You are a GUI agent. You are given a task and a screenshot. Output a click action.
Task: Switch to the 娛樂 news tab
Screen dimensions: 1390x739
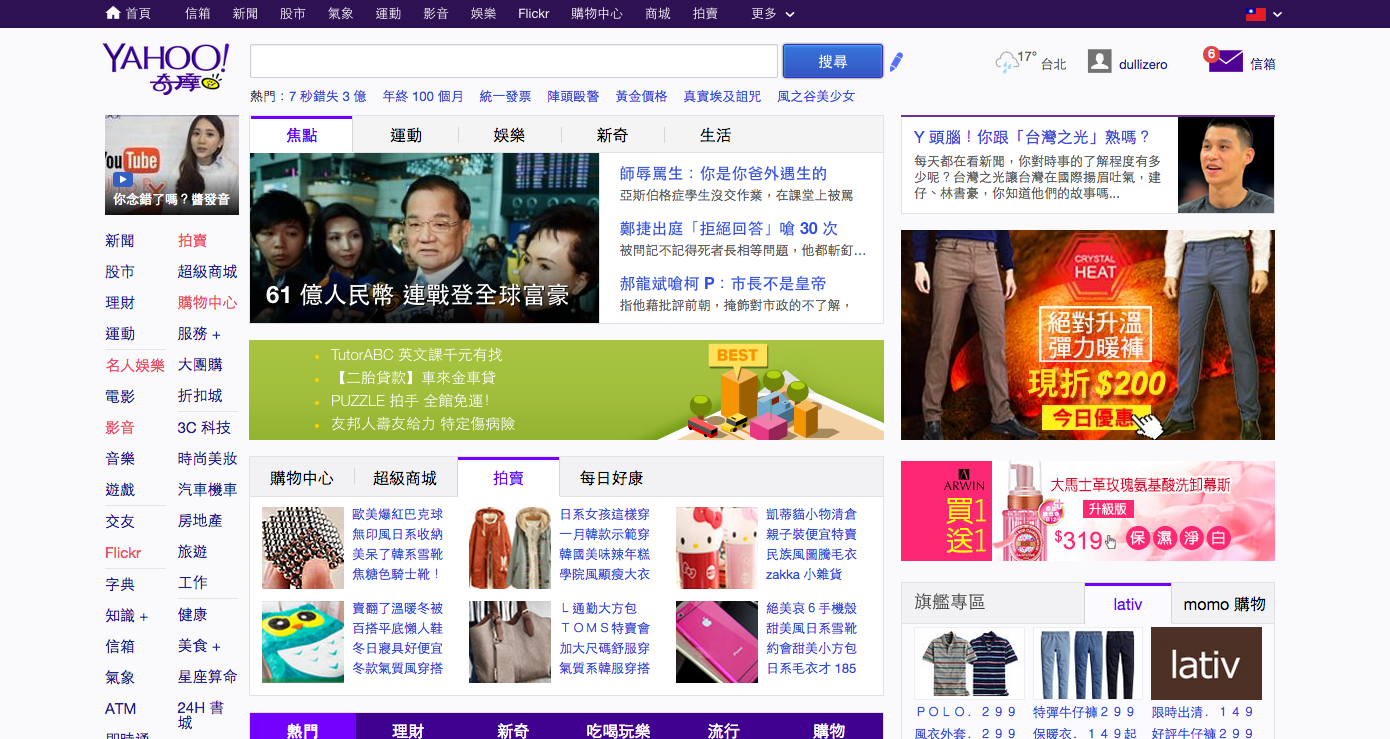pos(509,135)
